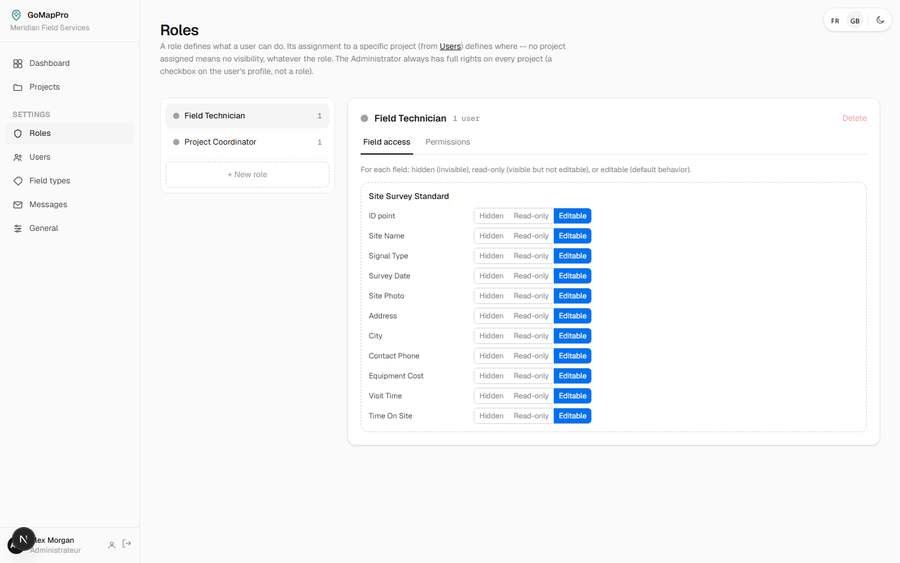Switch to the Permissions tab

[x=448, y=142]
